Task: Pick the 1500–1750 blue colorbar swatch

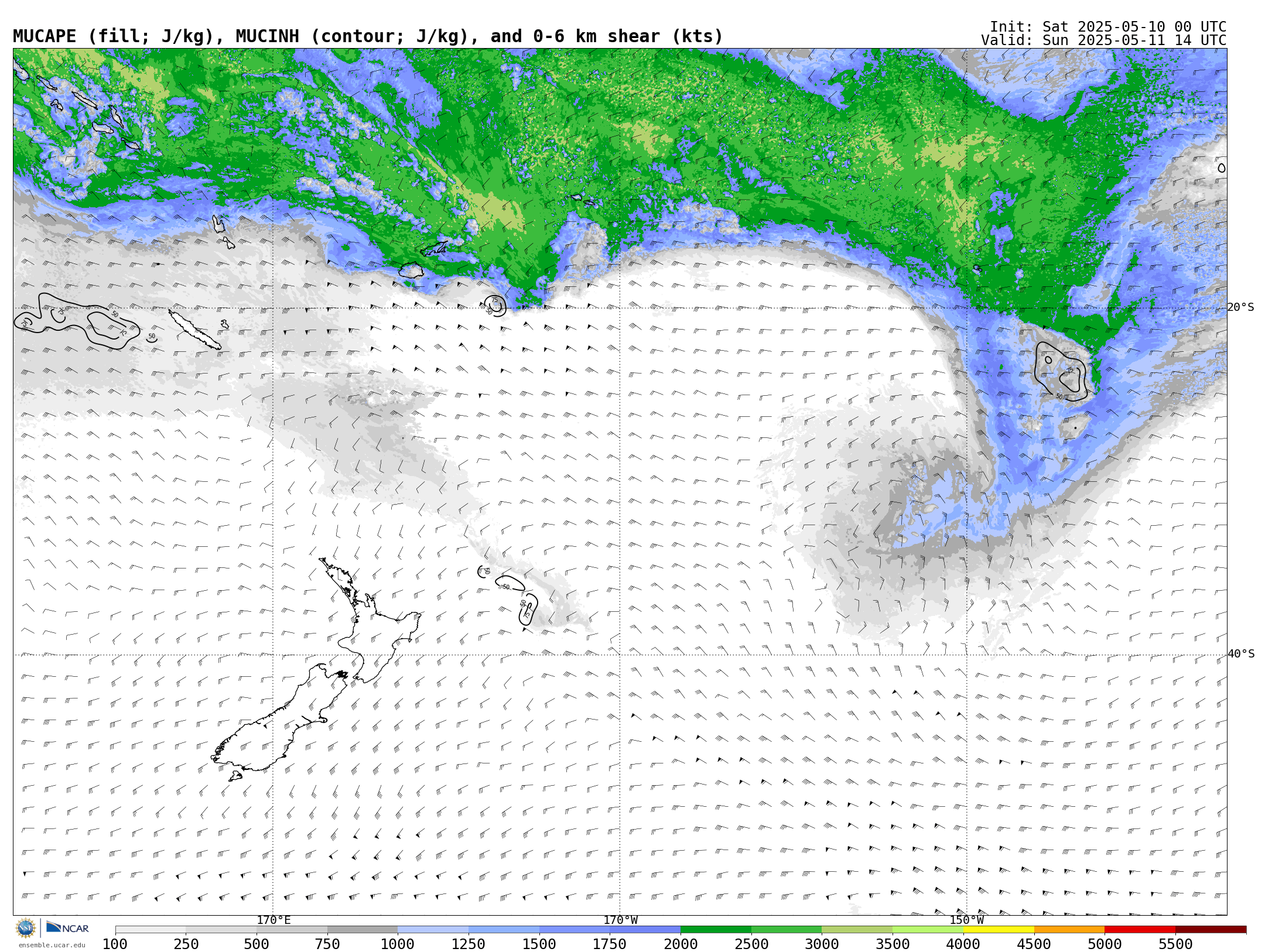Action: coord(575,930)
